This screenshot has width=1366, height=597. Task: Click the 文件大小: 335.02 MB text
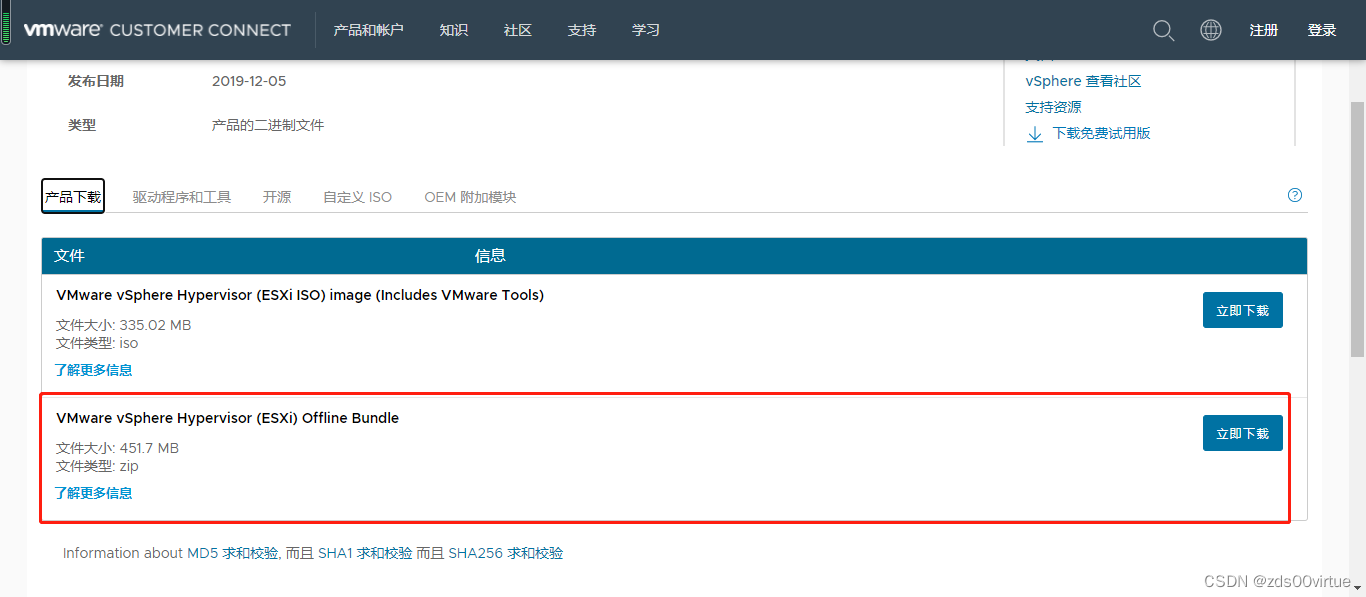[x=123, y=325]
